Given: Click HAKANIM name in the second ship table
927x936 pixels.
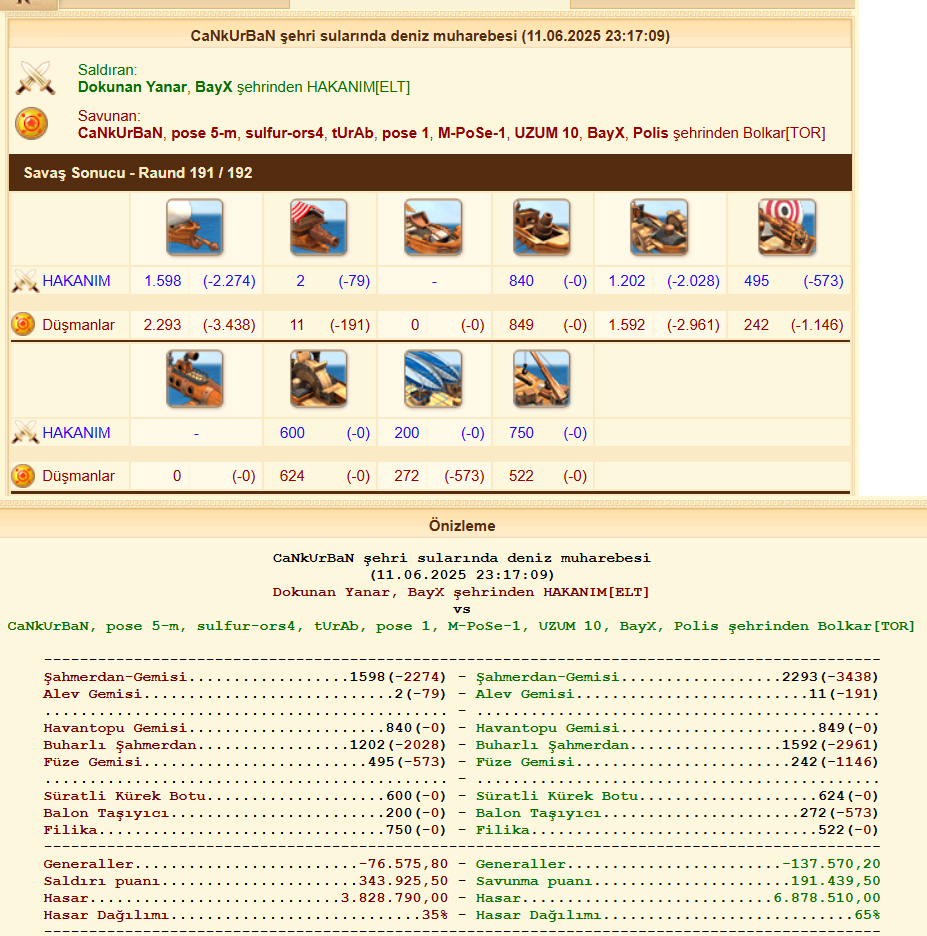Looking at the screenshot, I should (76, 433).
